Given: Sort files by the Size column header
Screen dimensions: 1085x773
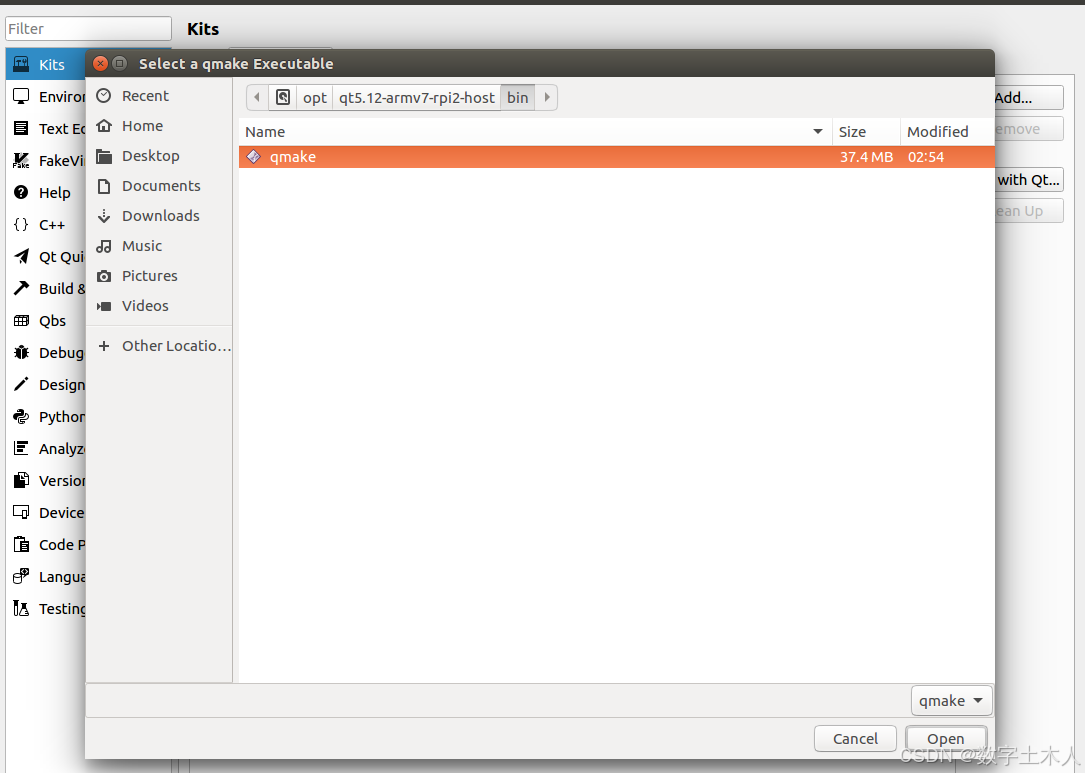Looking at the screenshot, I should point(865,131).
